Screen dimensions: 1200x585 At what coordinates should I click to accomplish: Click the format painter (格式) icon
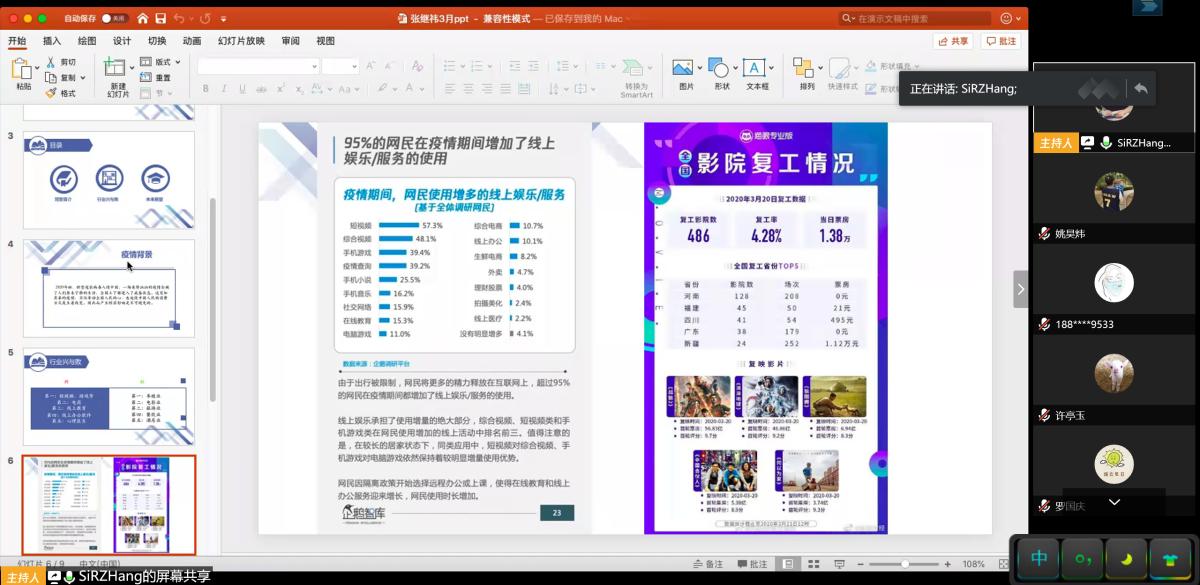[50, 93]
